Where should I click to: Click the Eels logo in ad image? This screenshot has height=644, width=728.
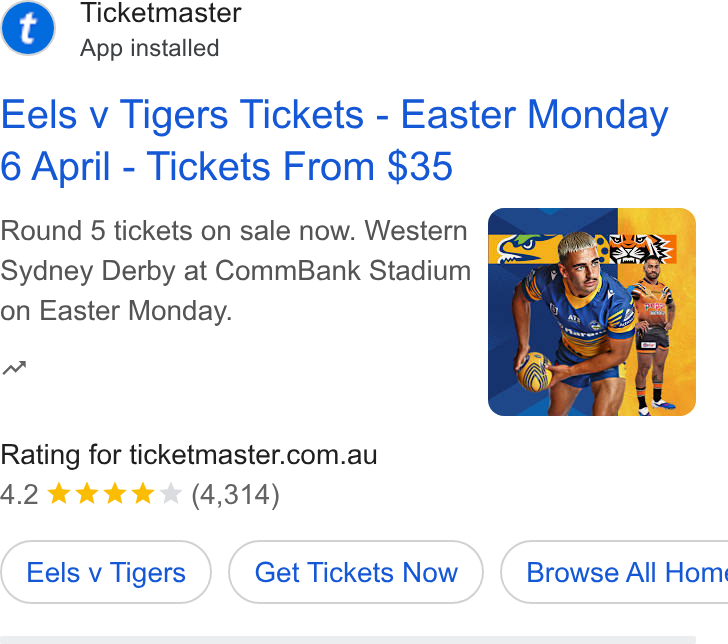(527, 249)
